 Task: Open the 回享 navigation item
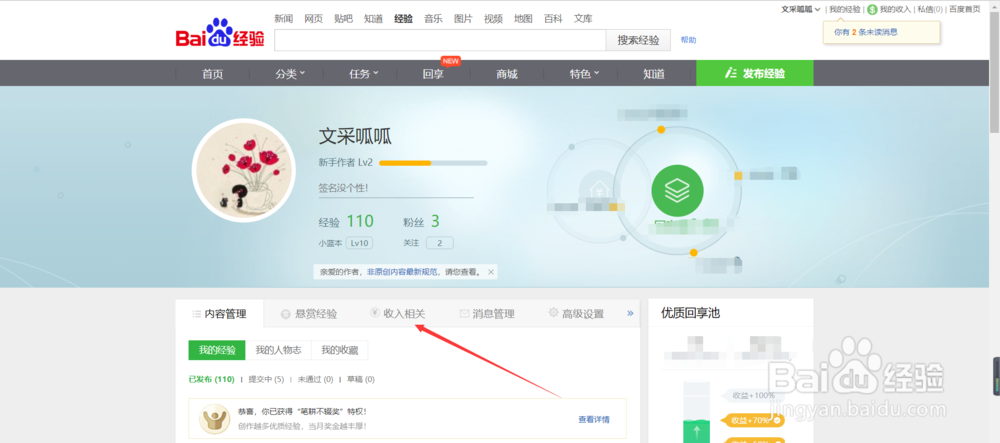[x=434, y=73]
